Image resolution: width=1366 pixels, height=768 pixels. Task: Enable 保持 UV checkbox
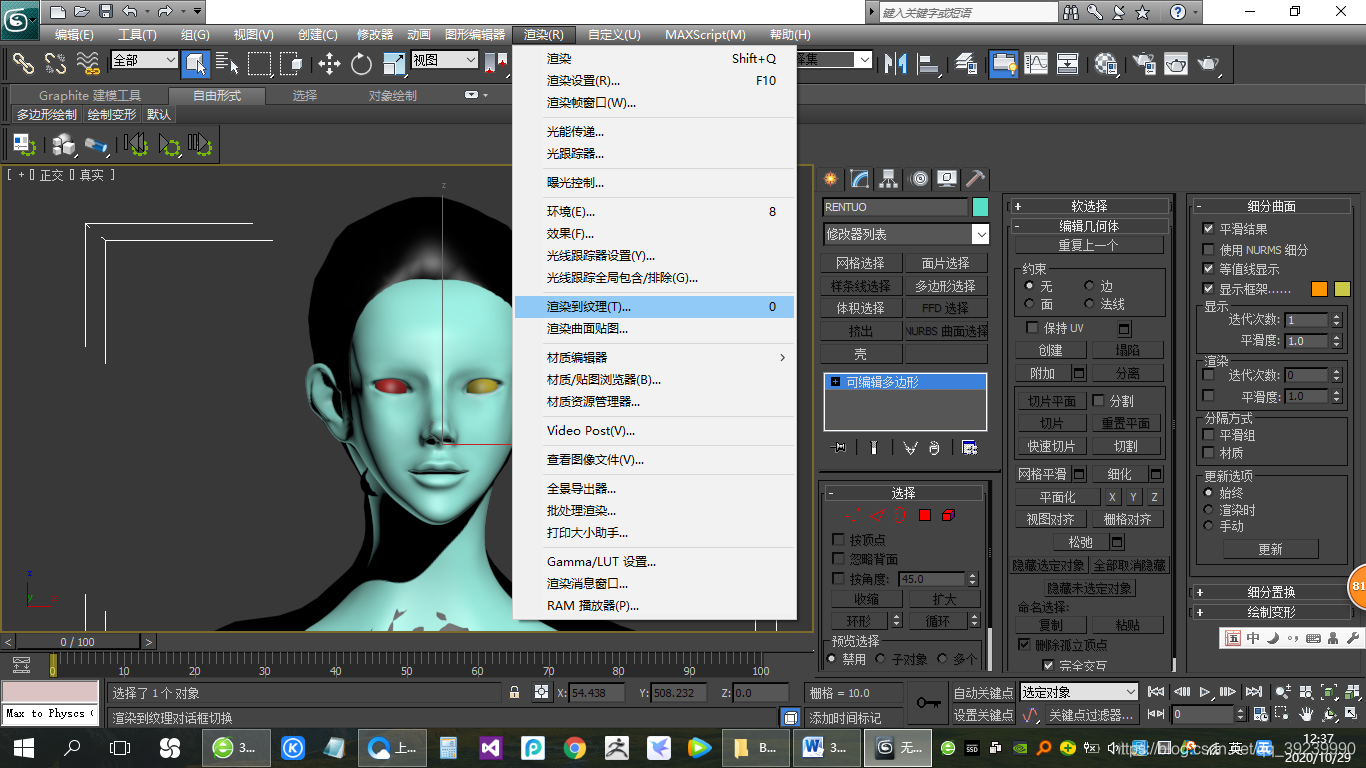coord(1033,328)
